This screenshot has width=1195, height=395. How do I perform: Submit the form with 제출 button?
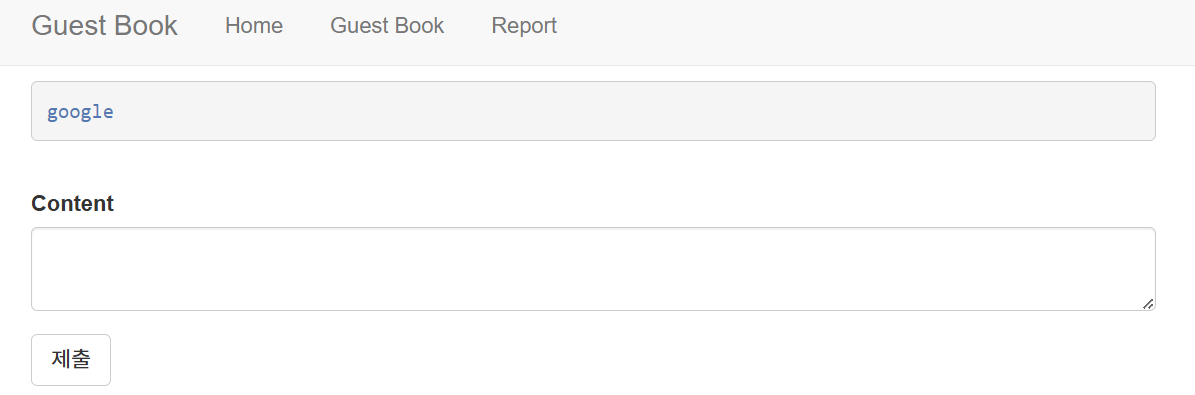(71, 360)
